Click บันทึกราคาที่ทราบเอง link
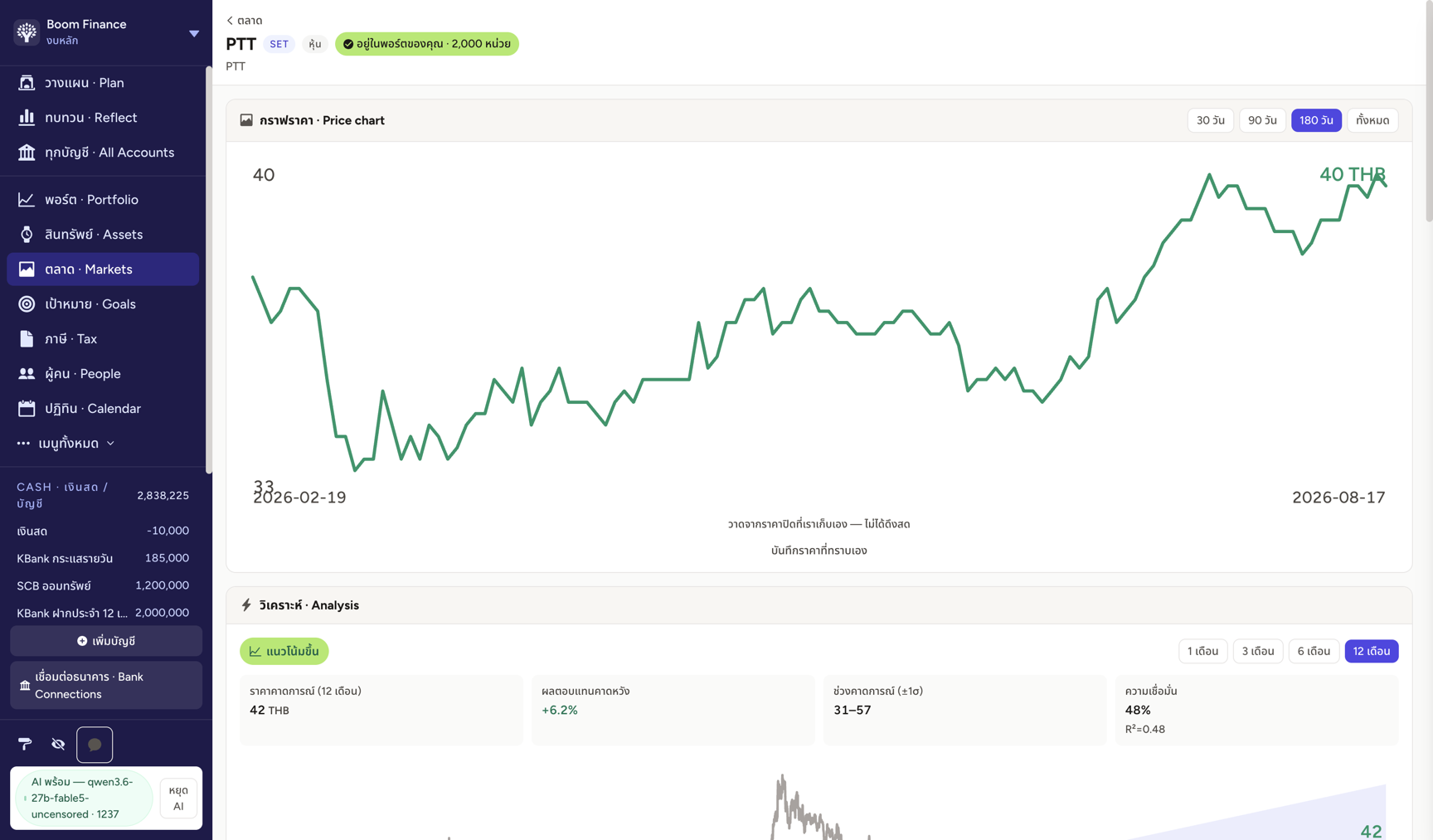The height and width of the screenshot is (840, 1433). pos(819,551)
